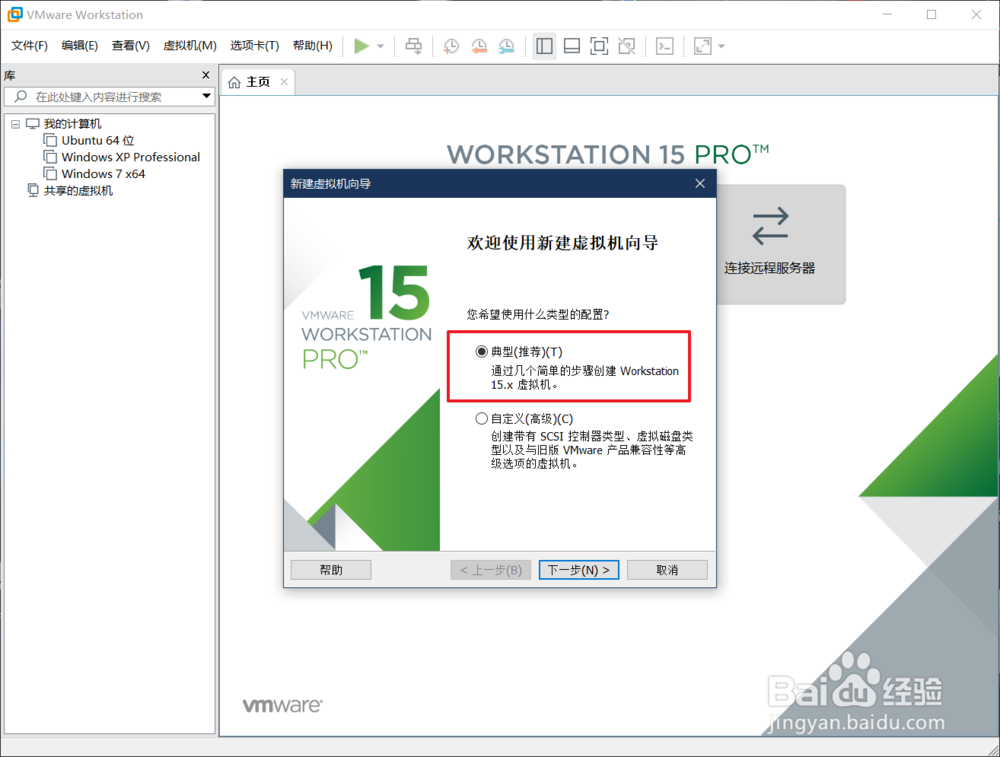Open the library search dropdown arrow
This screenshot has width=1000, height=757.
(x=206, y=96)
